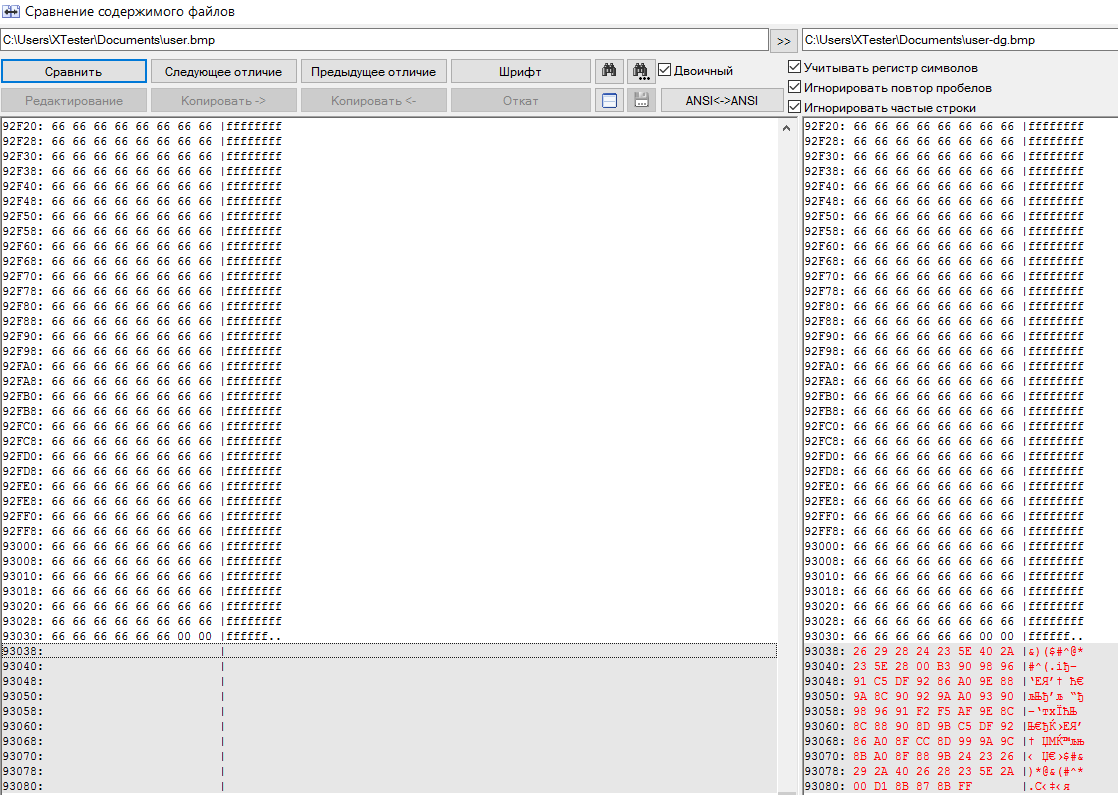This screenshot has width=1118, height=795.
Task: Toggle Игнорировать частые строки checkbox
Action: click(795, 107)
